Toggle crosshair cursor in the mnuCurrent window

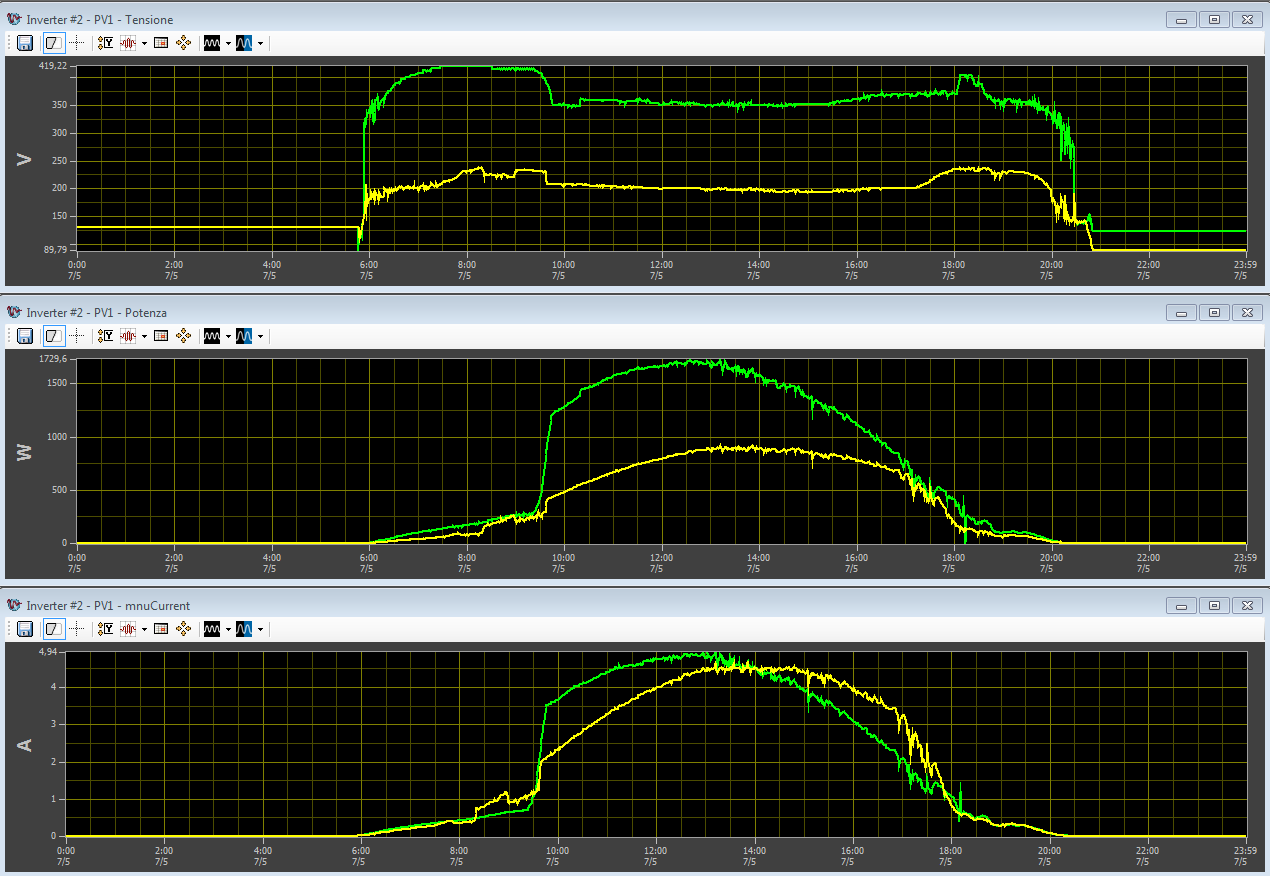76,629
